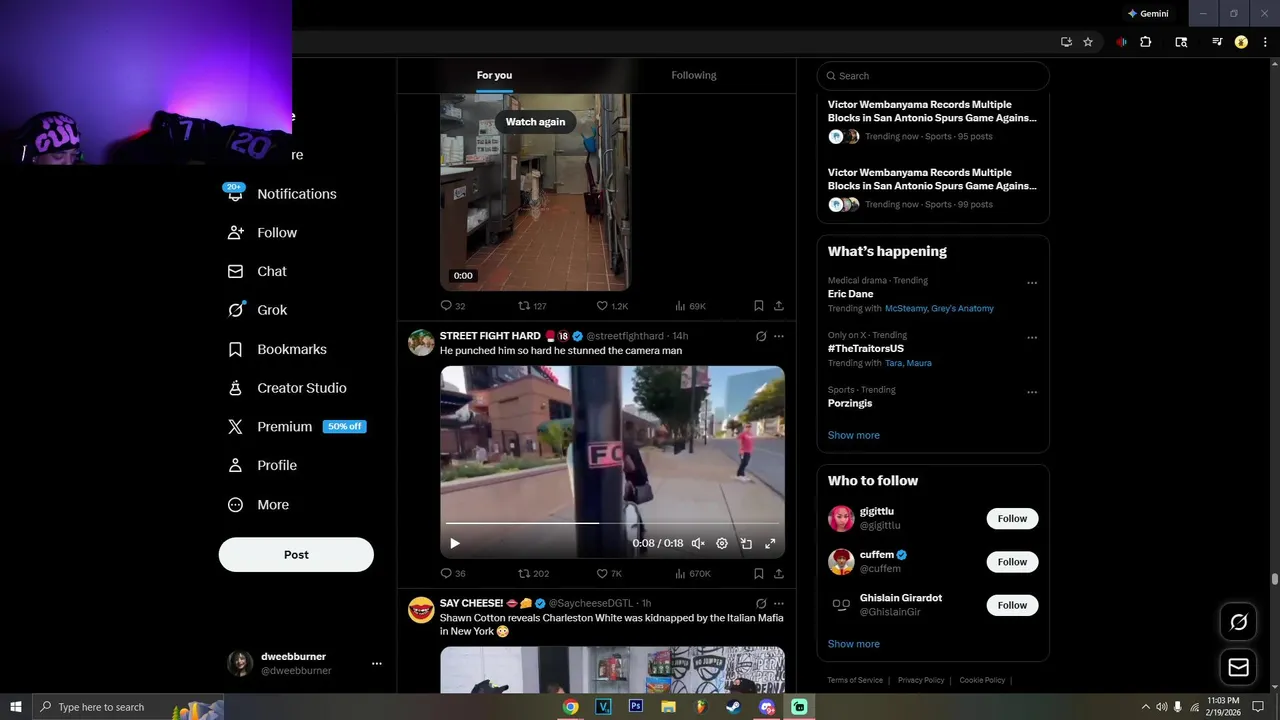Open Chrome three-dot menu
The width and height of the screenshot is (1280, 720).
[x=1265, y=42]
